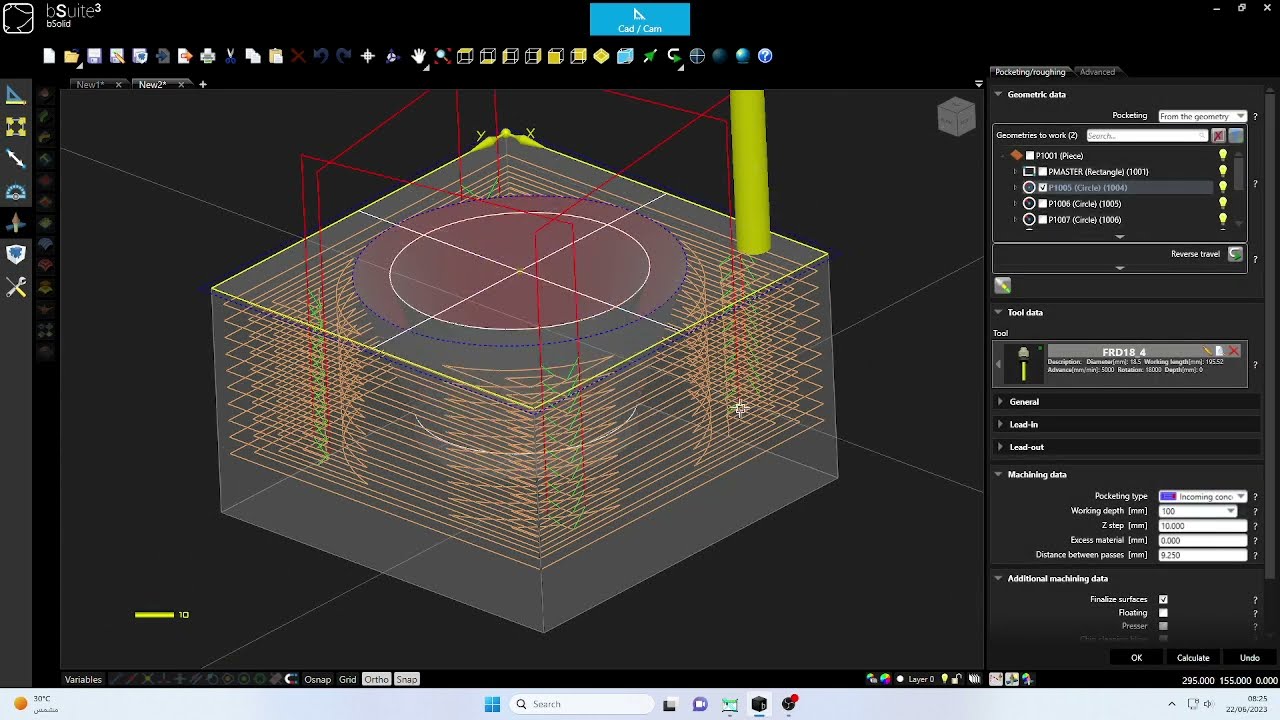
Task: Collapse the Machining data section
Action: [x=998, y=474]
